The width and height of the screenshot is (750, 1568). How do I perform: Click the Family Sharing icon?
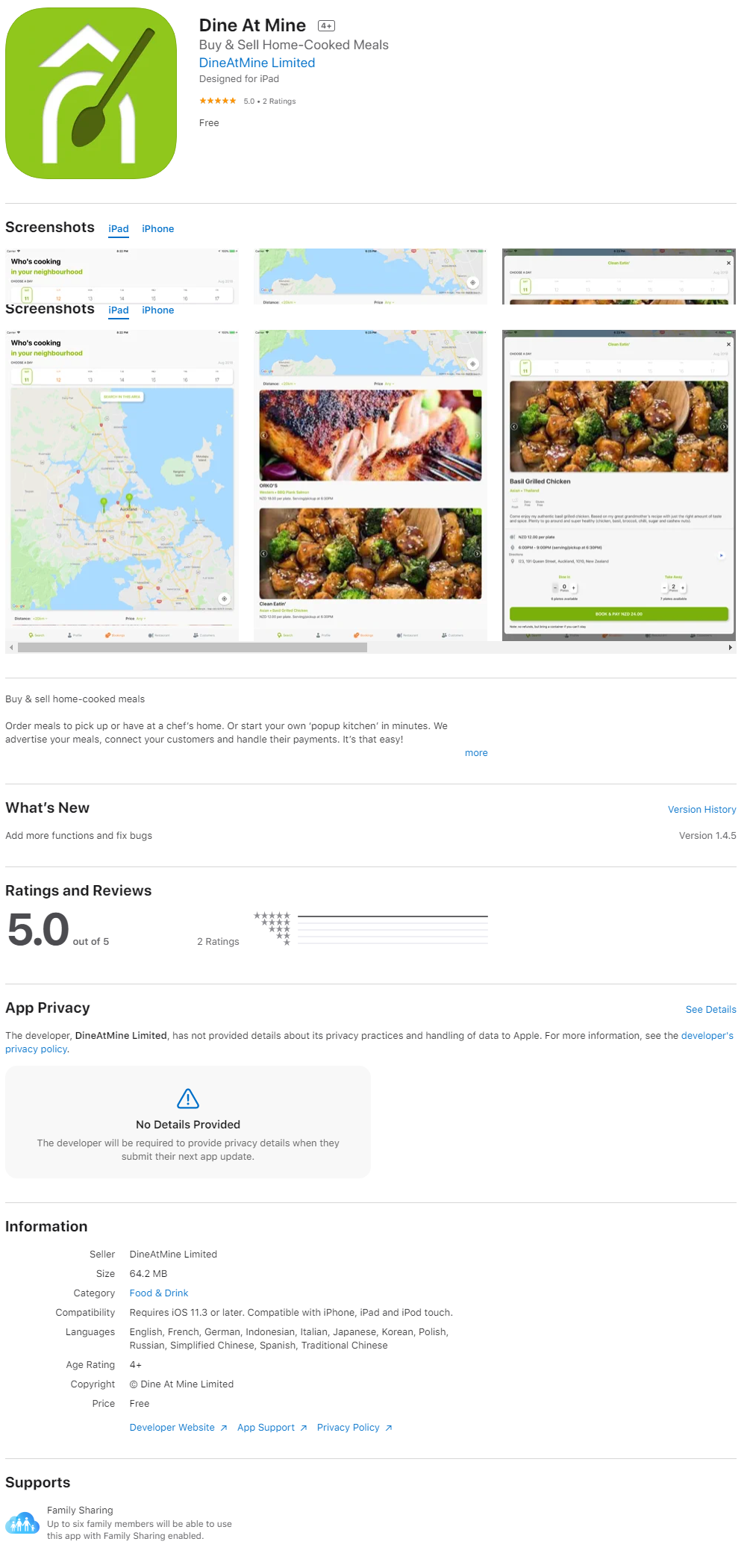coord(22,1522)
